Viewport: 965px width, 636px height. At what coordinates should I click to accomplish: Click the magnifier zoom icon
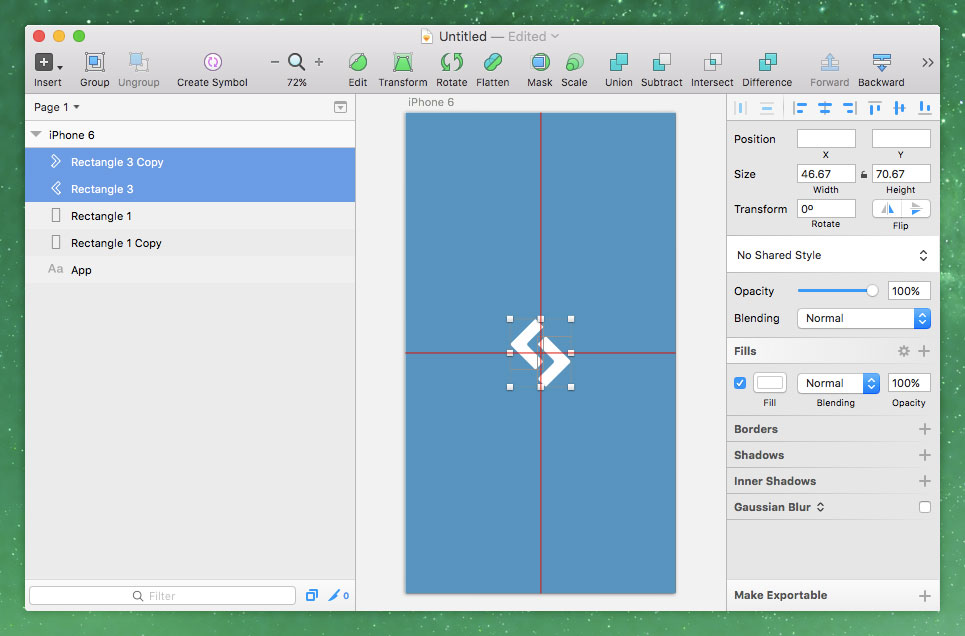pos(297,62)
